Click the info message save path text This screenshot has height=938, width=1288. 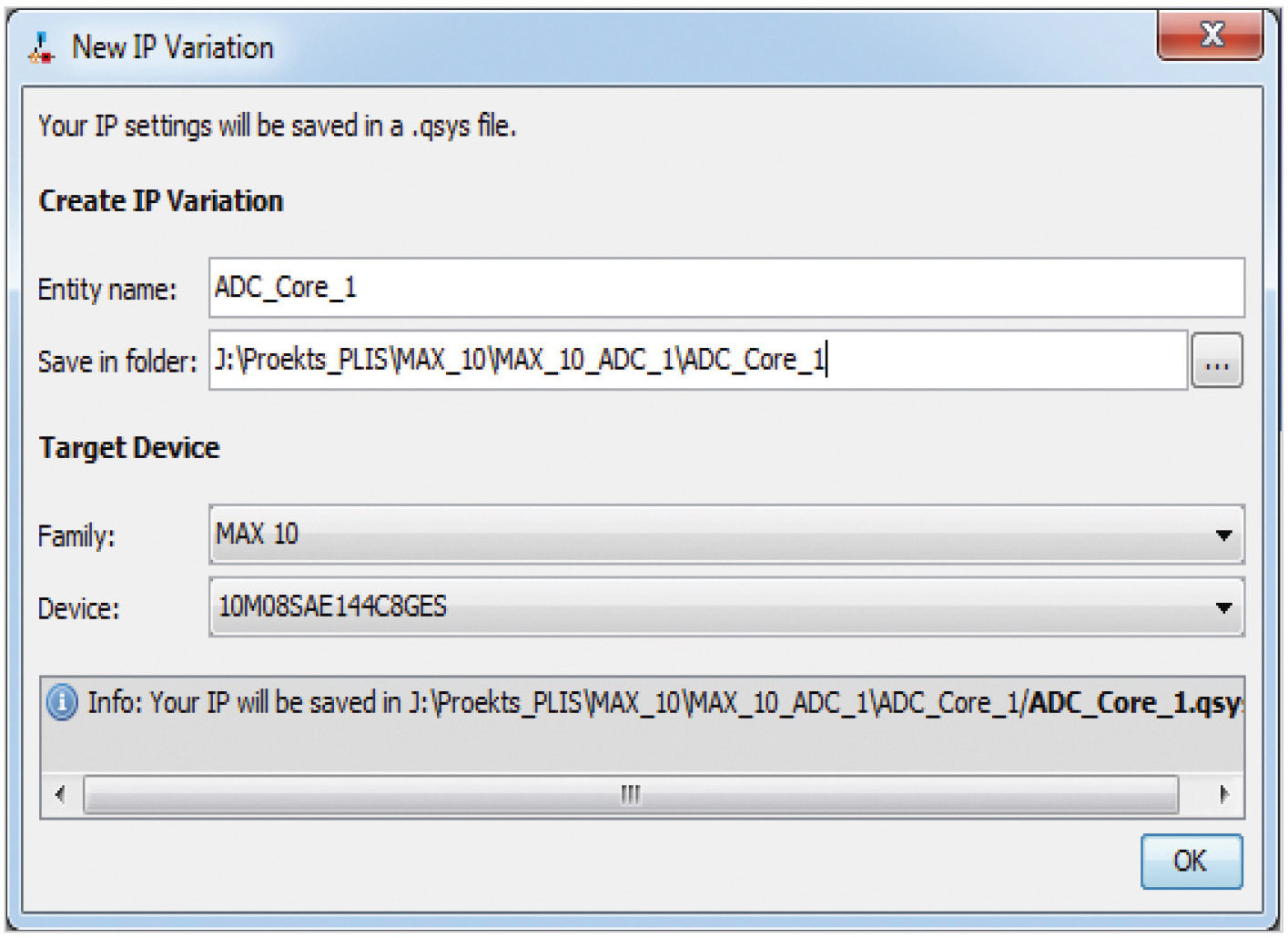click(664, 703)
